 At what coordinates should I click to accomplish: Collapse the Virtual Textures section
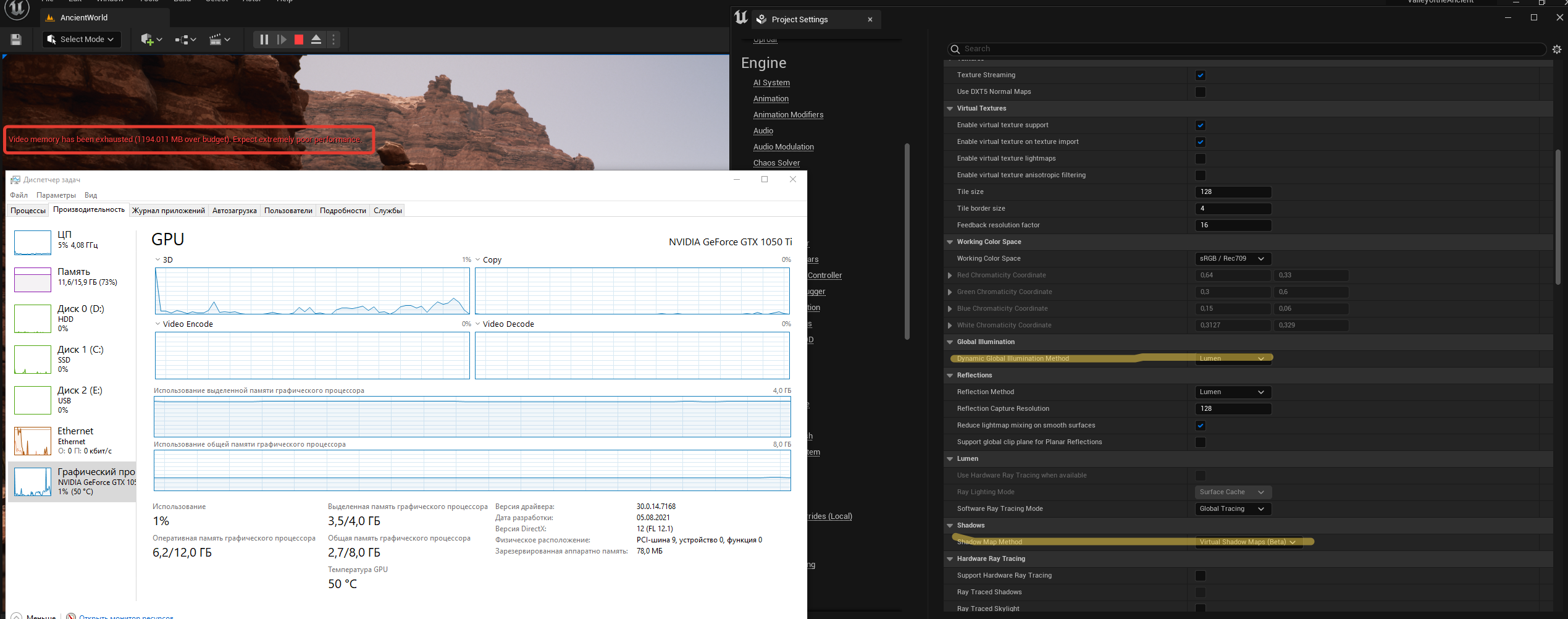[x=950, y=109]
